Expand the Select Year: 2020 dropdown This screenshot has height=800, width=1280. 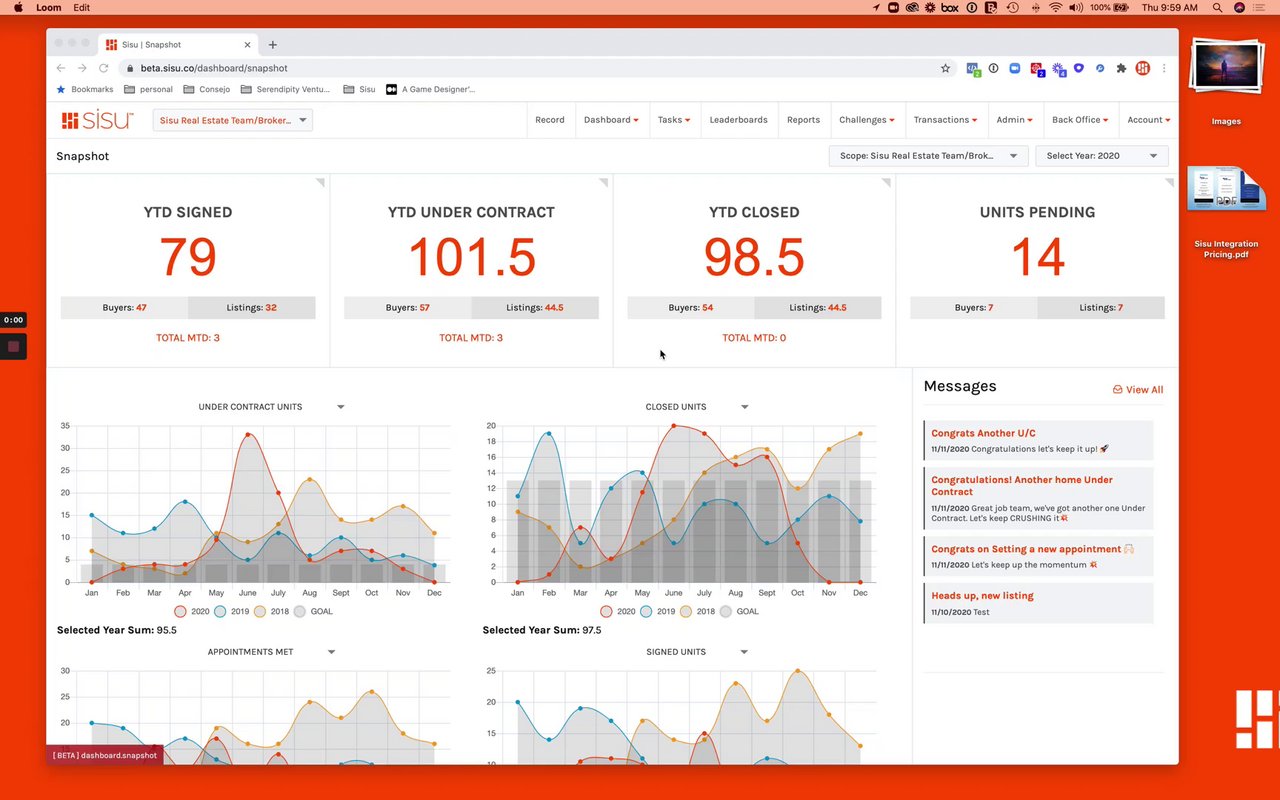coord(1102,156)
